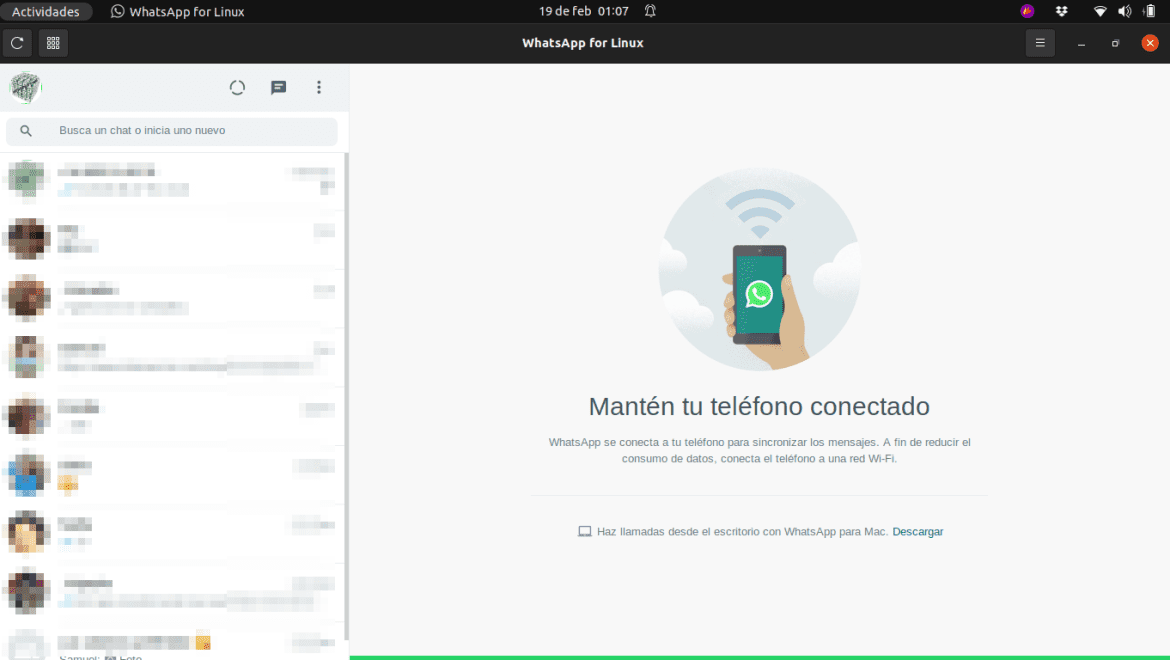Close the WhatsApp for Linux window

point(1150,43)
